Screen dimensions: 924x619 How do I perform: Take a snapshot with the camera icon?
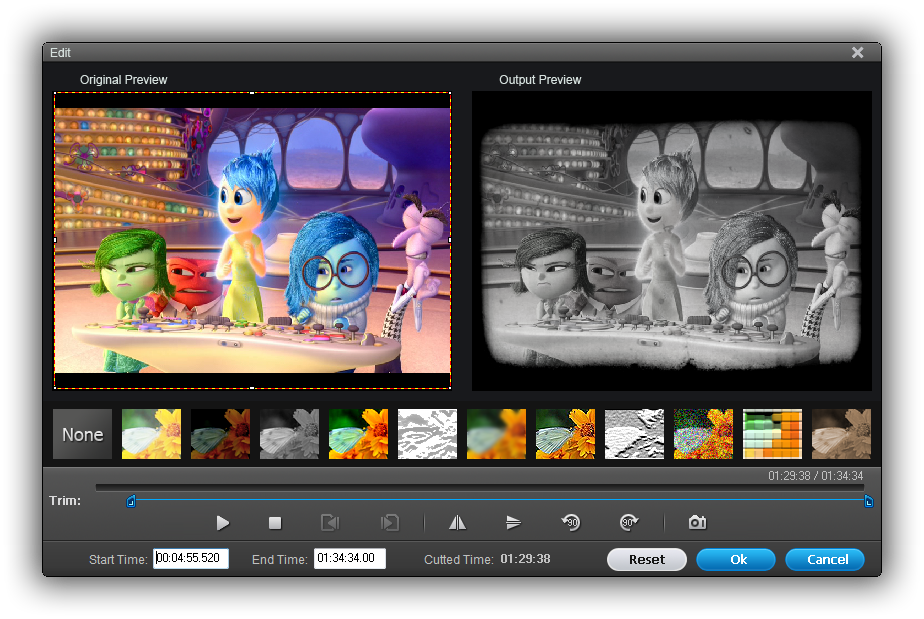696,522
